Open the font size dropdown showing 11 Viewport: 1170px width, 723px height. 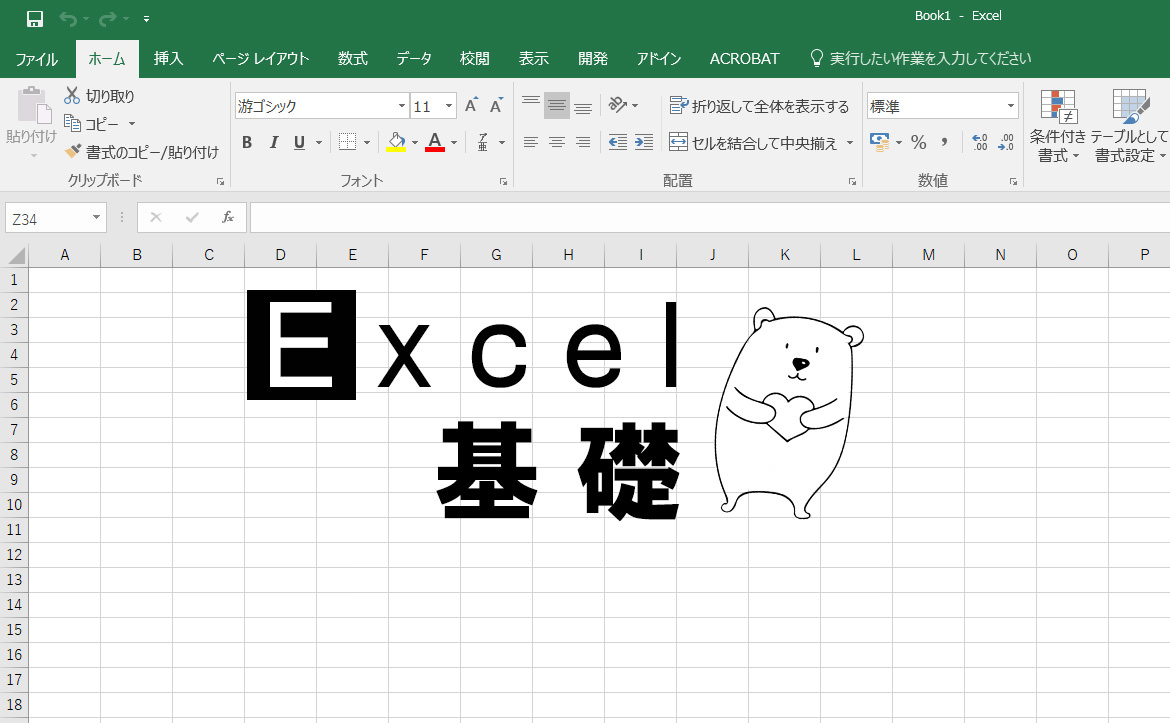point(449,106)
